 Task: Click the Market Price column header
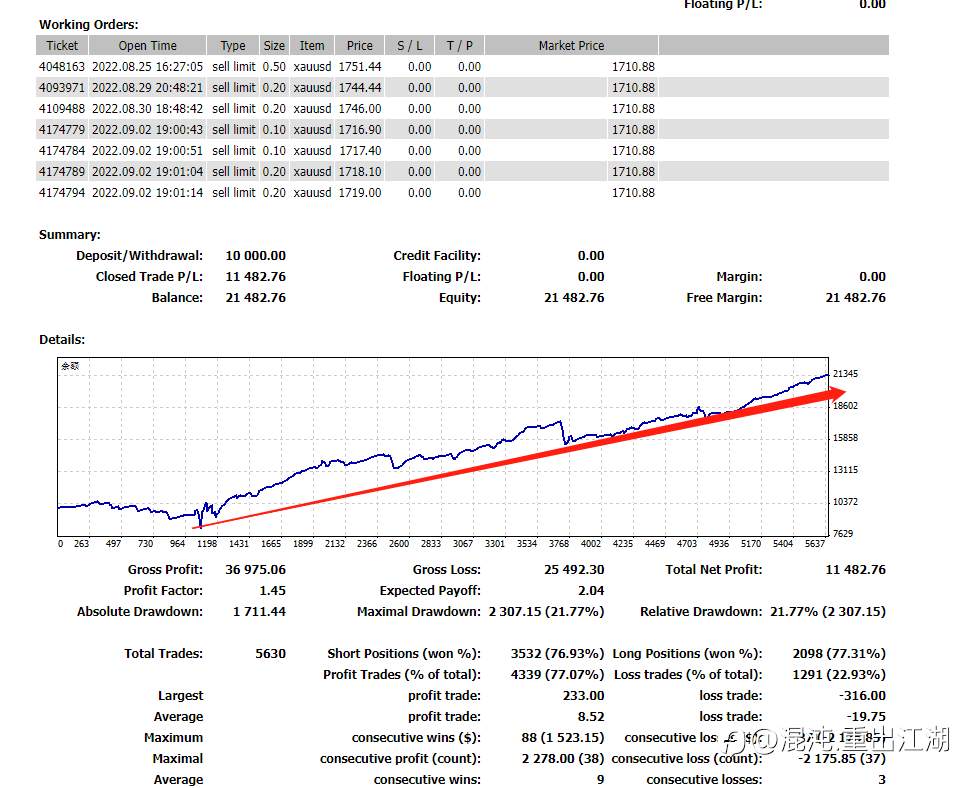[x=571, y=46]
